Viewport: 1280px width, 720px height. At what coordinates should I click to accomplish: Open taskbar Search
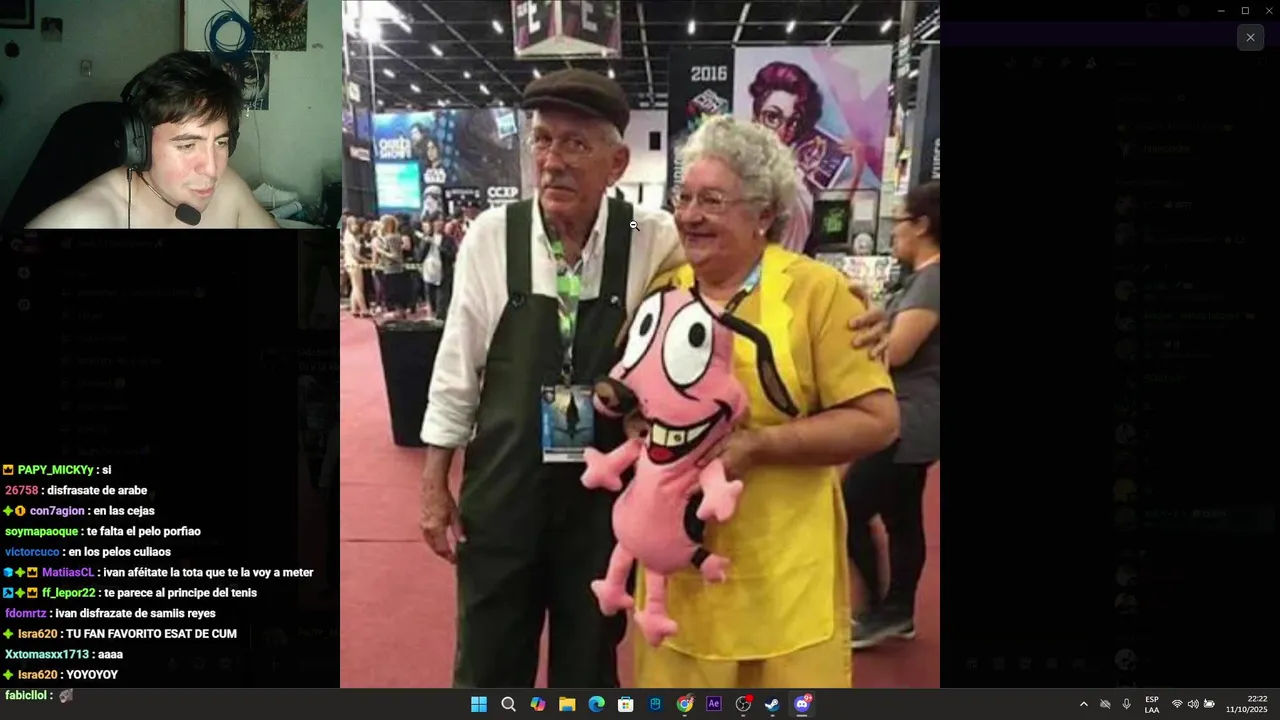click(x=508, y=704)
